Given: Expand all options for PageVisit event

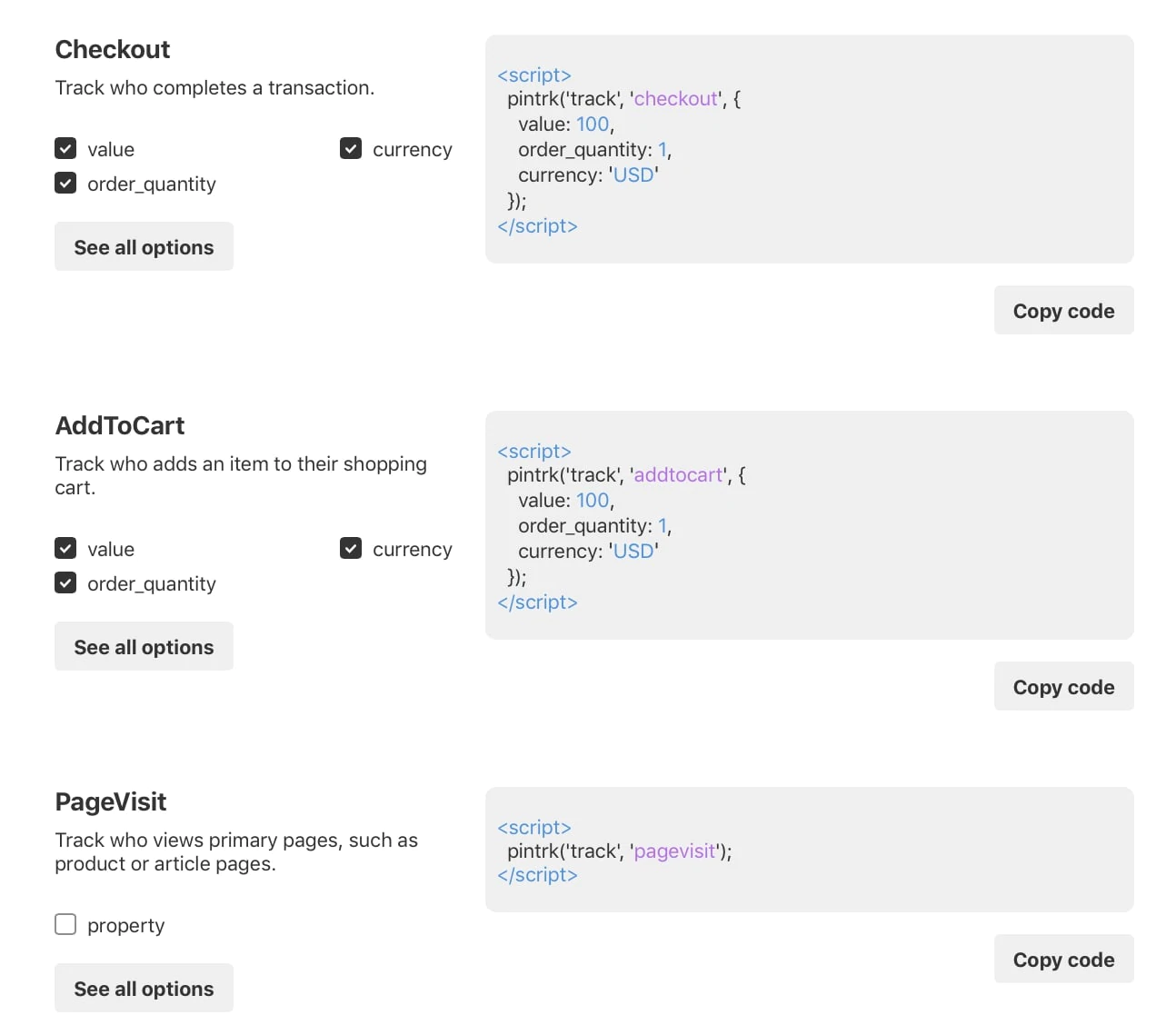Looking at the screenshot, I should pyautogui.click(x=144, y=989).
